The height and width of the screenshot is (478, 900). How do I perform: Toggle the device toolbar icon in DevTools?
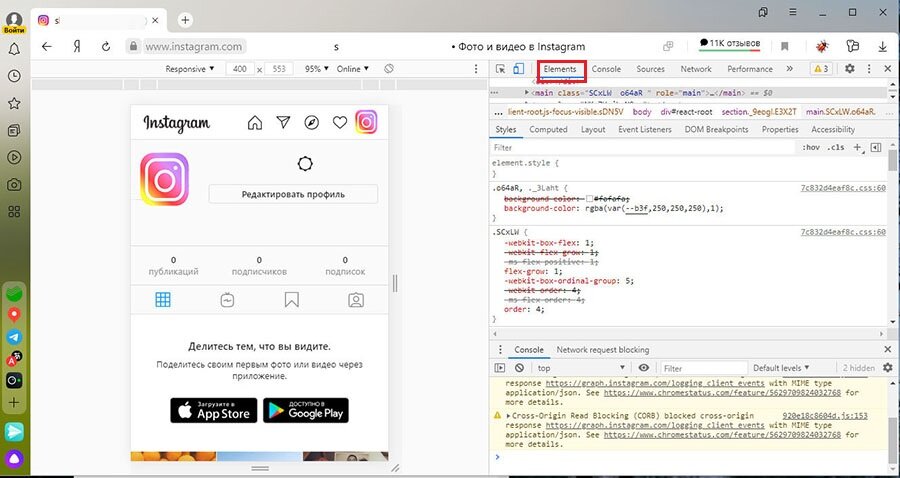(518, 69)
